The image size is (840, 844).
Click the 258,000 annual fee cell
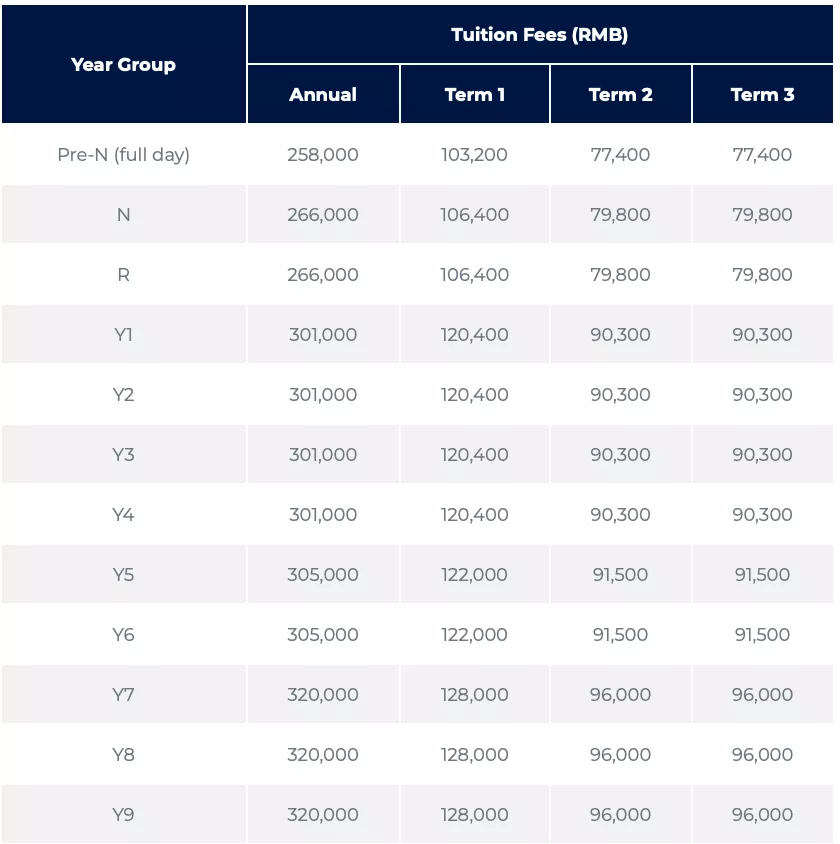coord(323,155)
